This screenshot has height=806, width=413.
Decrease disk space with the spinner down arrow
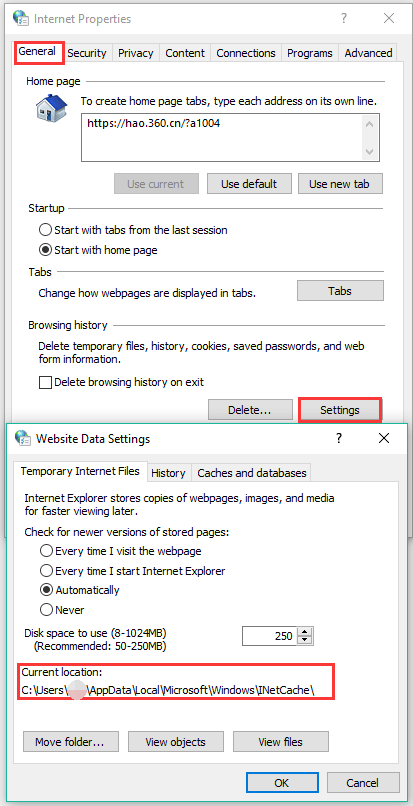(305, 640)
